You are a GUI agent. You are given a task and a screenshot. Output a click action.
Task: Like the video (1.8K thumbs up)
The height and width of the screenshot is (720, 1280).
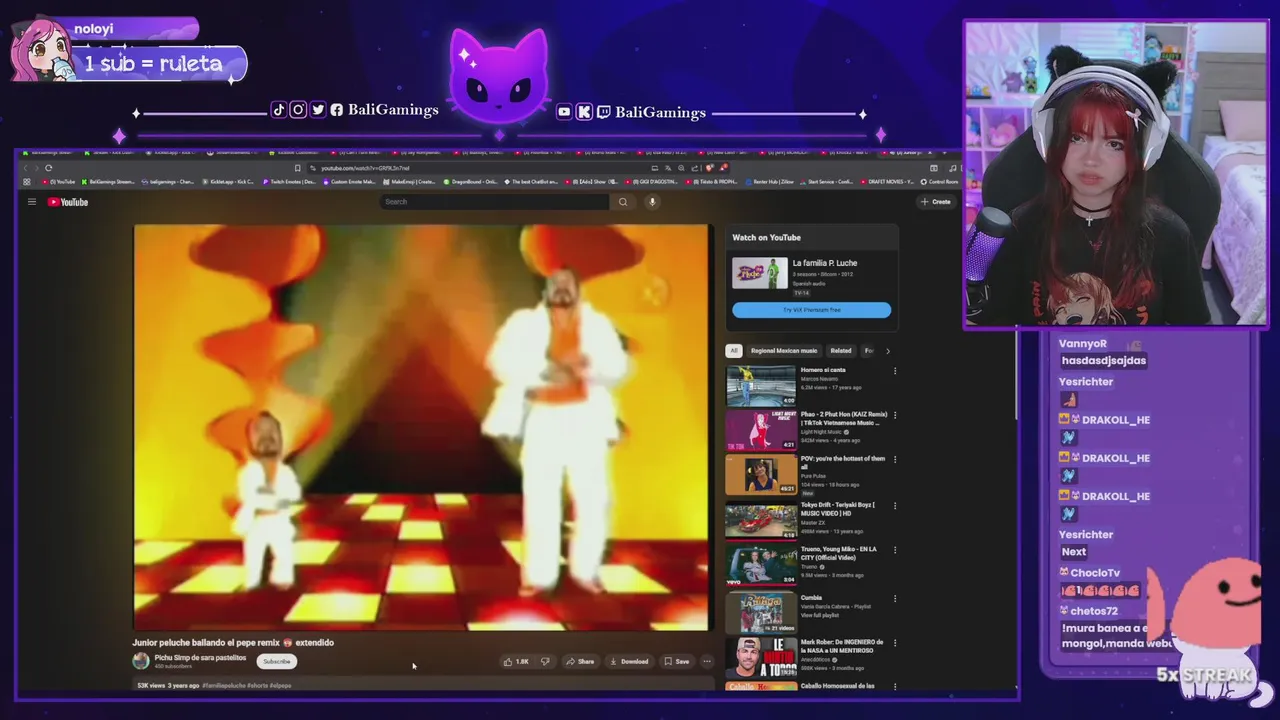[x=517, y=661]
